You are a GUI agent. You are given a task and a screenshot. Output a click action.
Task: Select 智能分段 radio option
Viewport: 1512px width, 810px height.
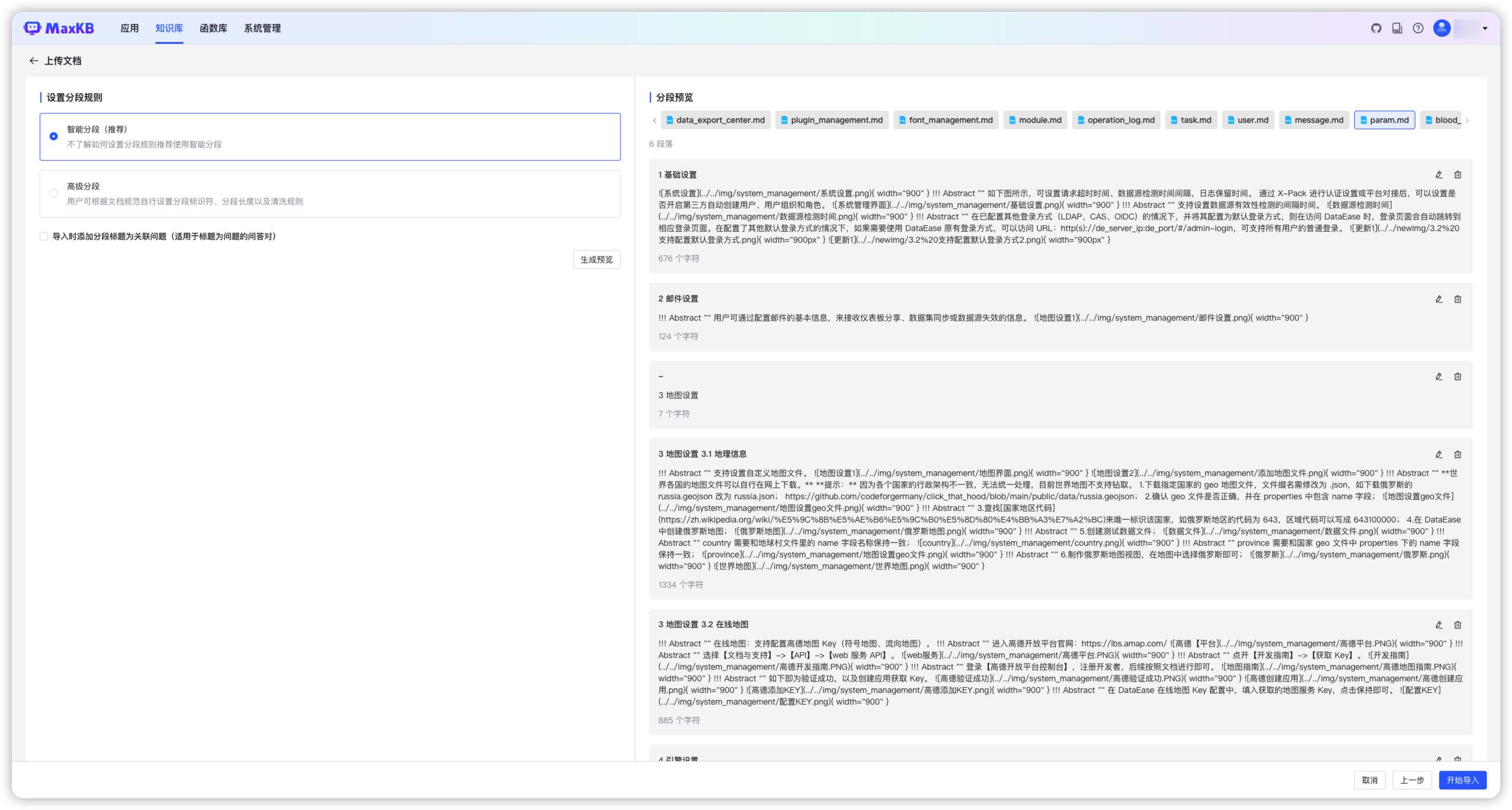tap(54, 136)
